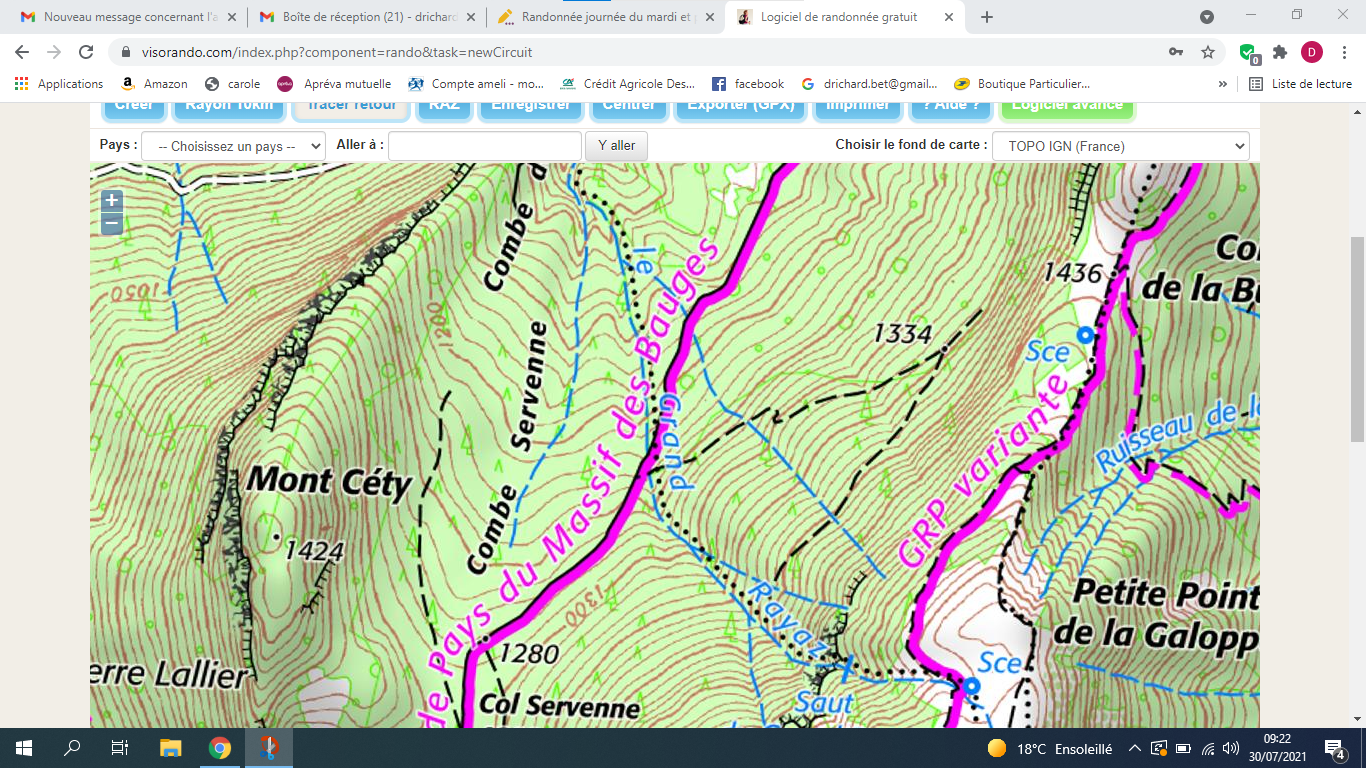Screen dimensions: 1366x768
Task: Show hidden bookmarks with the chevron
Action: pyautogui.click(x=1222, y=84)
